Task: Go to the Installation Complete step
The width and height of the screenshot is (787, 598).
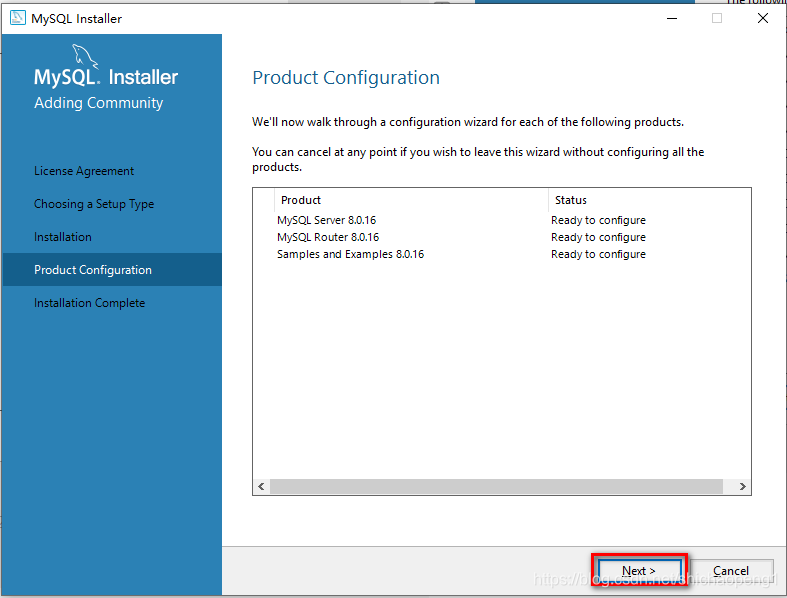Action: coord(89,303)
